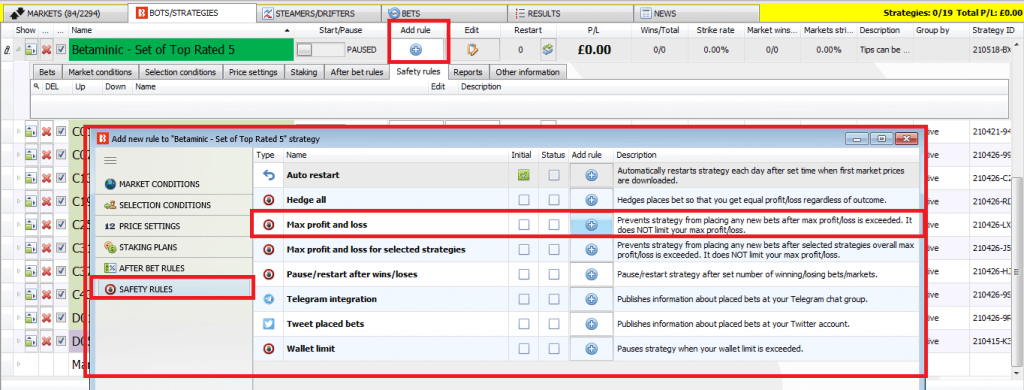Screen dimensions: 1024x390
Task: Toggle the Start/Pause switch of Betaminic strategy
Action: click(x=320, y=50)
